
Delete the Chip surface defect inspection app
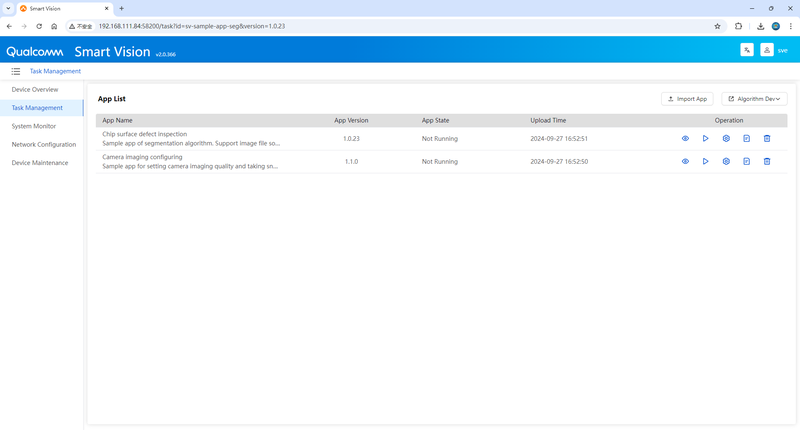pyautogui.click(x=767, y=138)
